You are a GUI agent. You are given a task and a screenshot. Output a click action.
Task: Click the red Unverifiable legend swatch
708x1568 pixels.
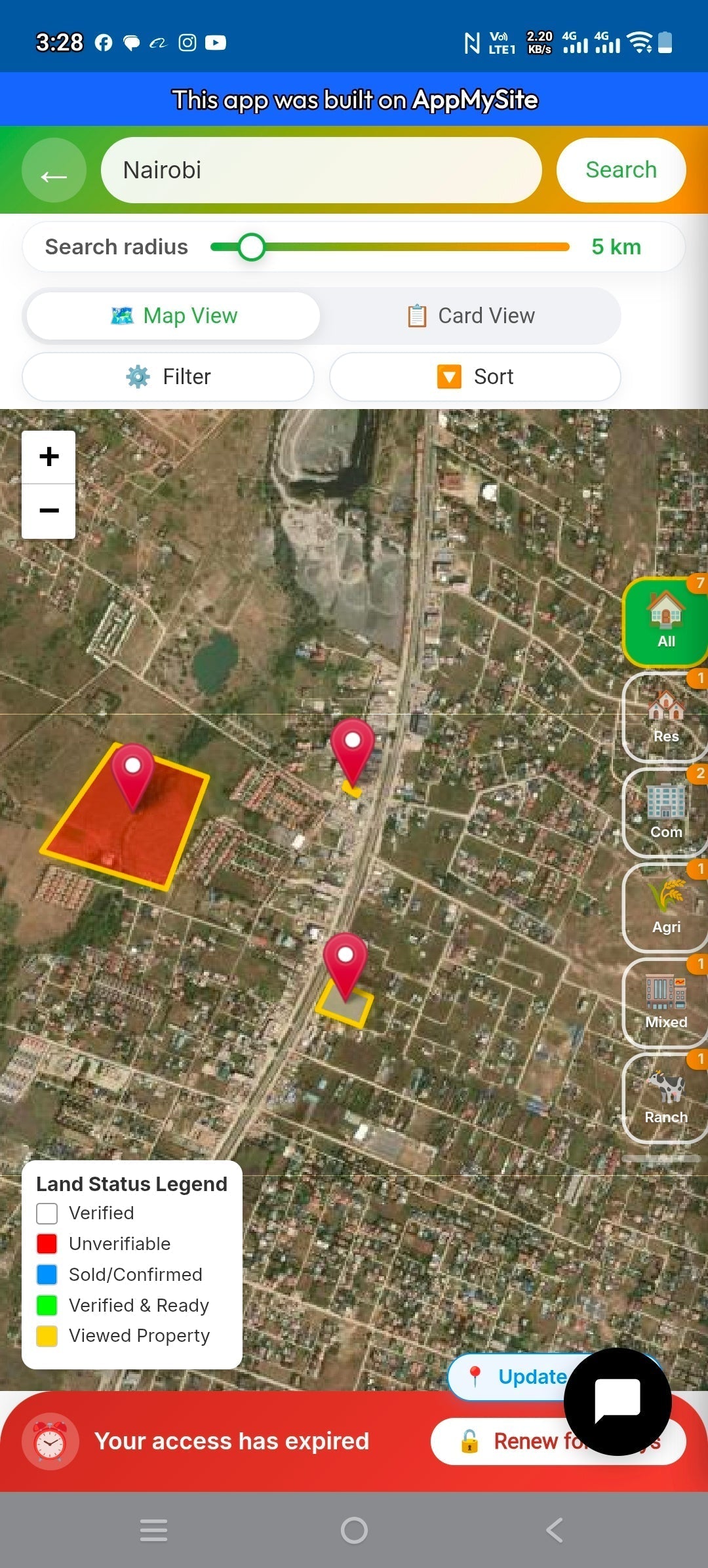[x=47, y=1244]
